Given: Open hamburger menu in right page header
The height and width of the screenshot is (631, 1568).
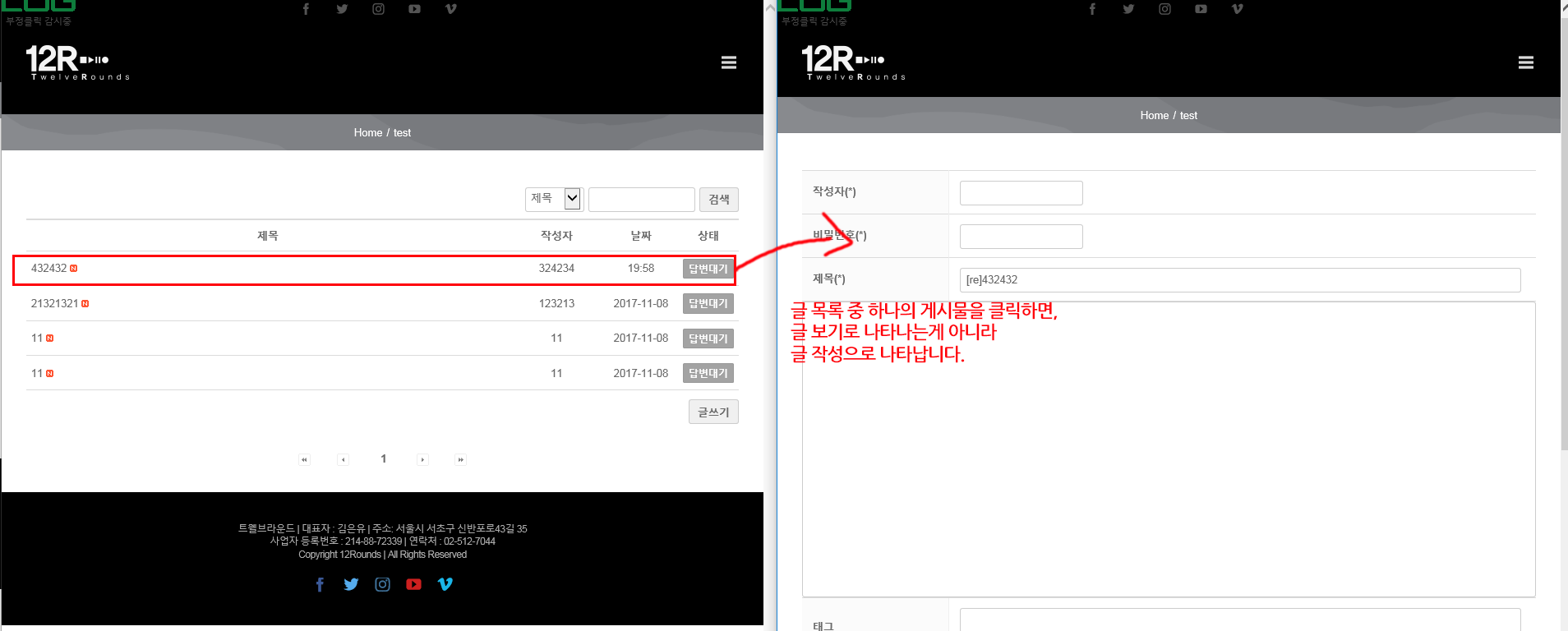Looking at the screenshot, I should coord(1525,62).
